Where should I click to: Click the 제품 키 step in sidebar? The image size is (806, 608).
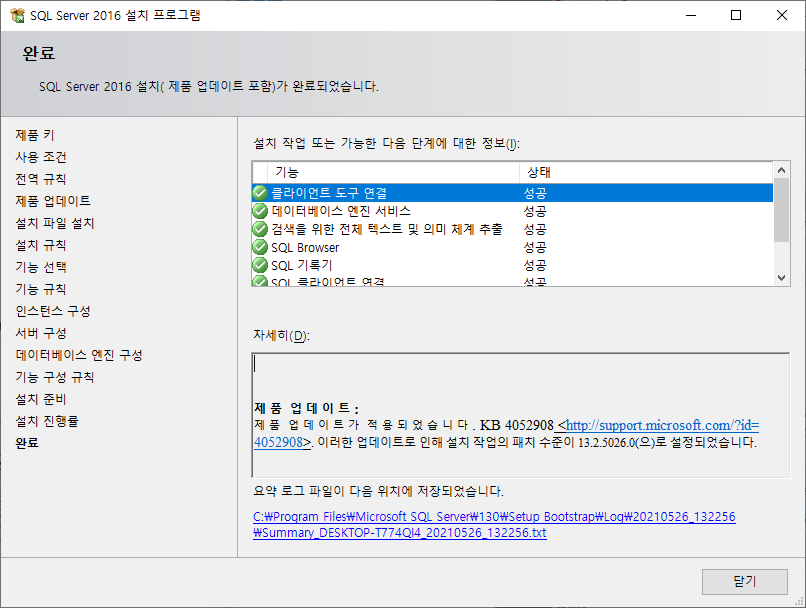pos(34,135)
